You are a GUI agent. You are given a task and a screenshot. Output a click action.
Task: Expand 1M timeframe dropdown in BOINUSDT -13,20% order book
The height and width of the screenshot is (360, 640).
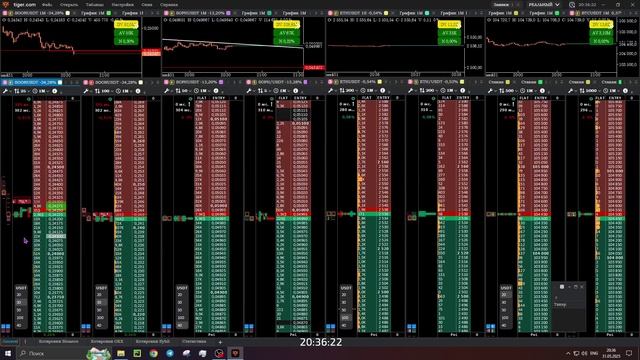202,91
